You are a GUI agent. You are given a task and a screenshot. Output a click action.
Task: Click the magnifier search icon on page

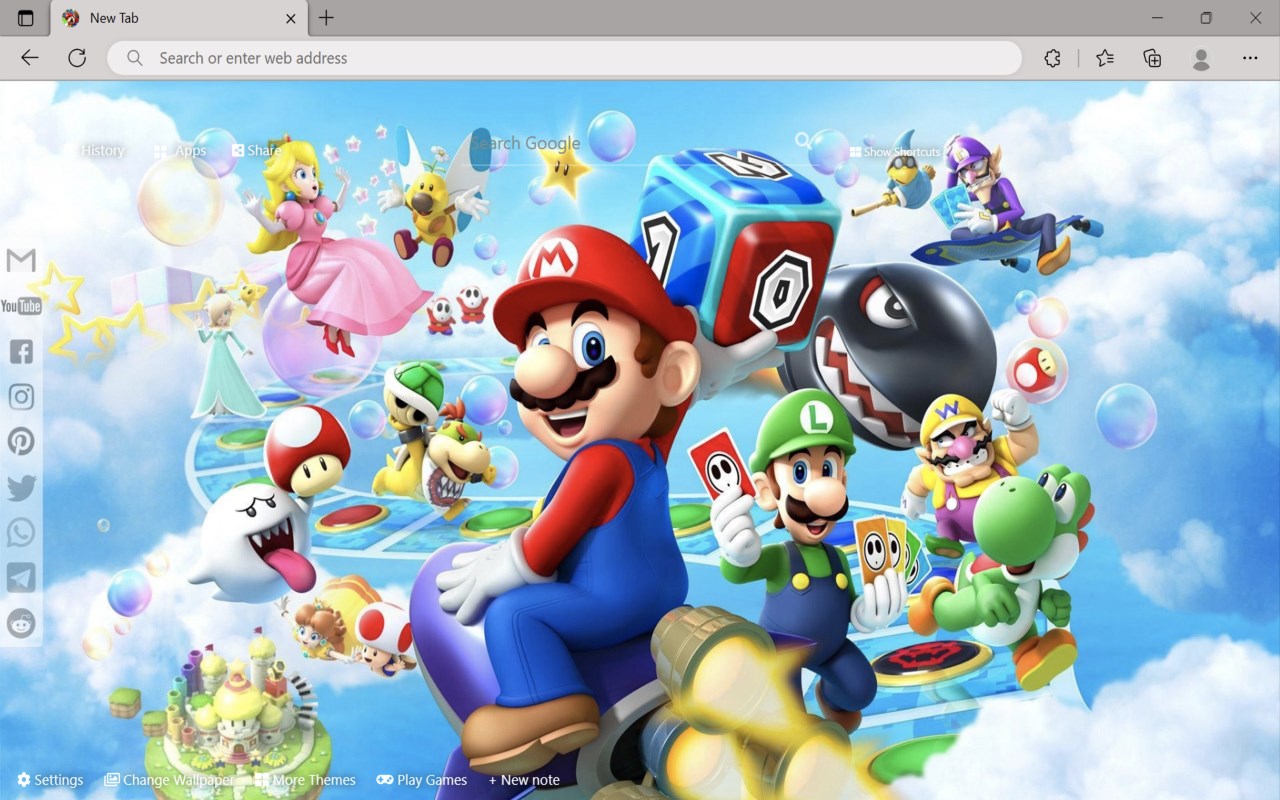point(803,141)
